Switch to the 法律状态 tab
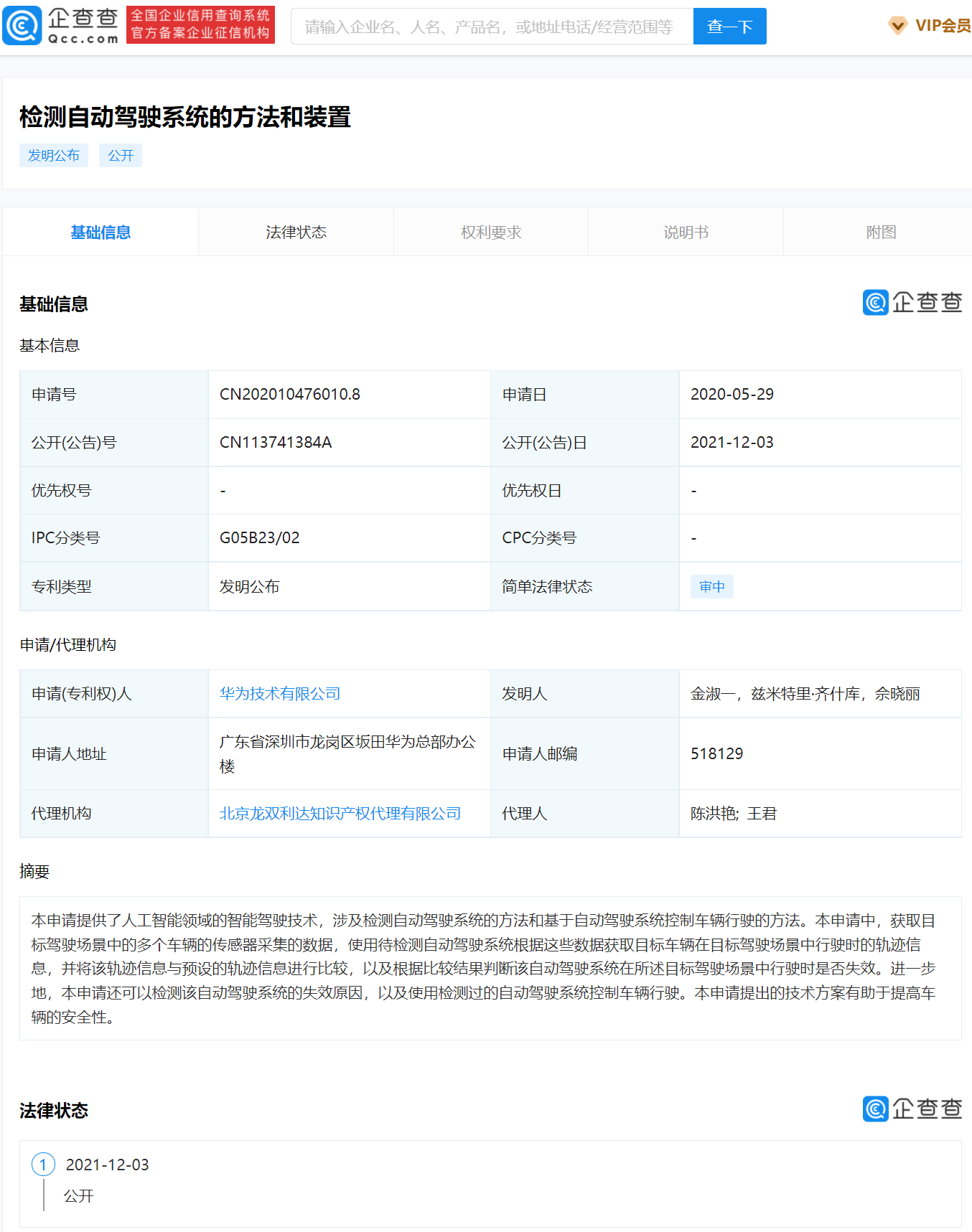This screenshot has width=972, height=1232. pos(296,232)
